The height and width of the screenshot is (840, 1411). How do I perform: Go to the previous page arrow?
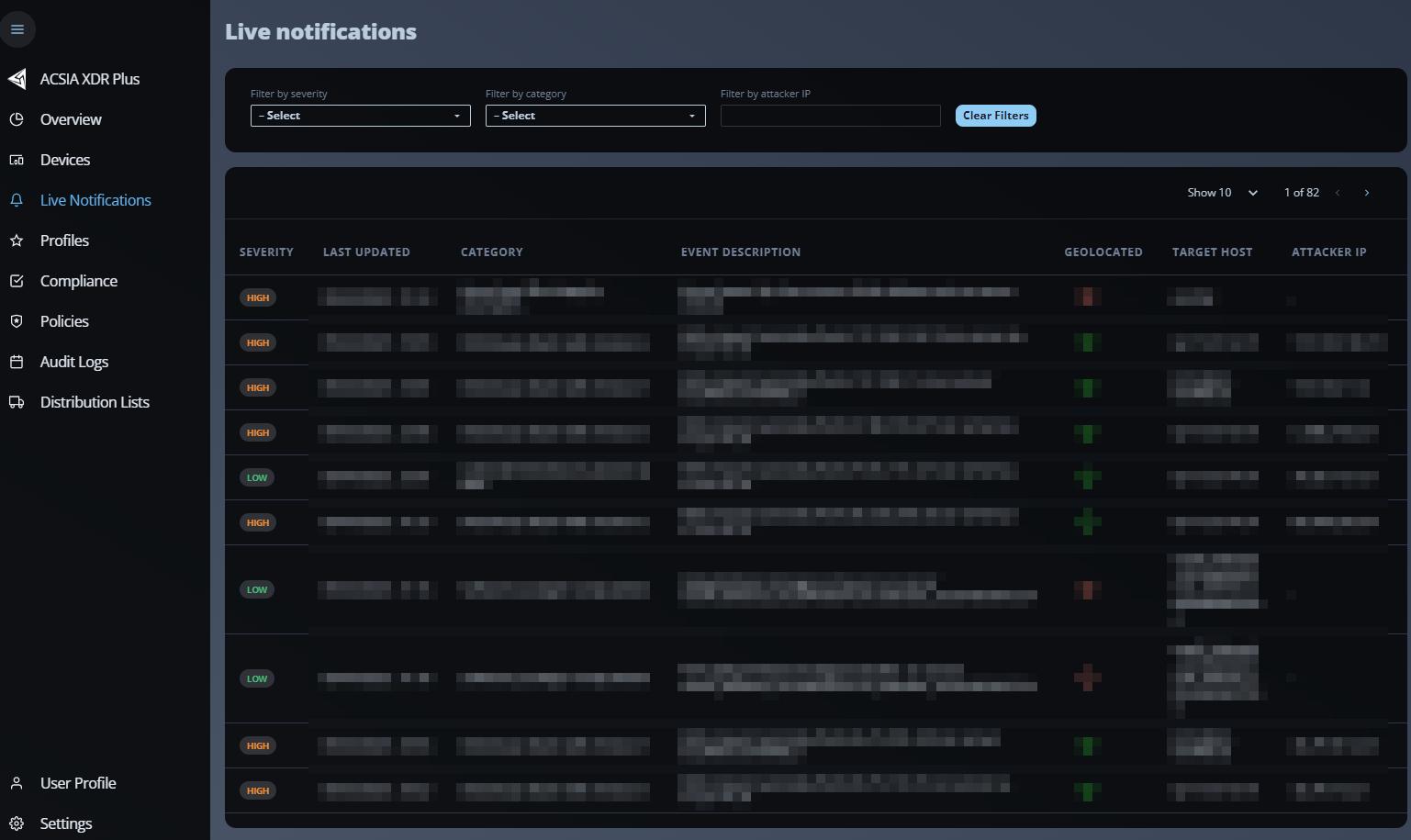tap(1338, 193)
